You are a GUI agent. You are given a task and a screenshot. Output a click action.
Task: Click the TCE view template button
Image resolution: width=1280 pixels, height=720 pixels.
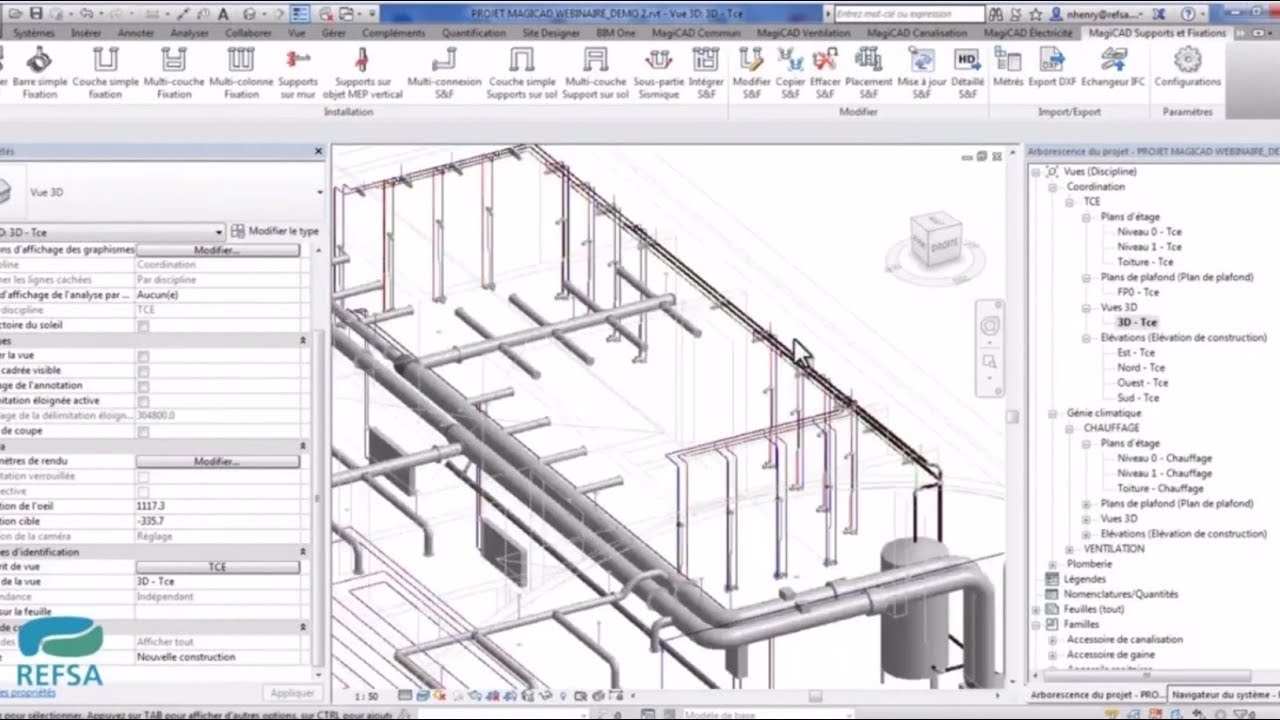217,567
